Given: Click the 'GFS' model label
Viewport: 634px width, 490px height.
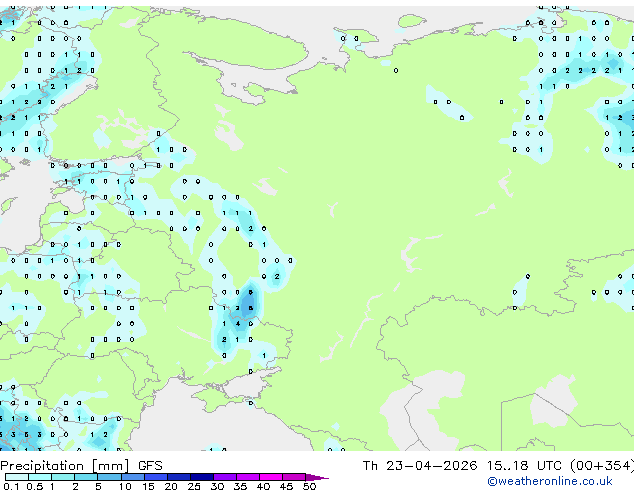Looking at the screenshot, I should pyautogui.click(x=150, y=466).
